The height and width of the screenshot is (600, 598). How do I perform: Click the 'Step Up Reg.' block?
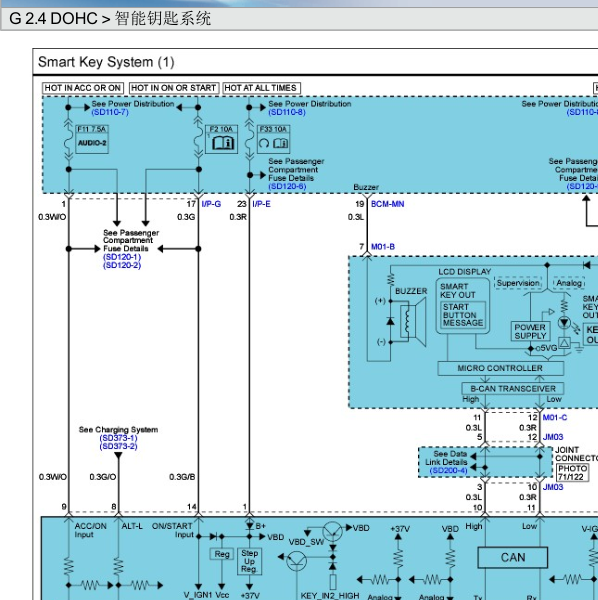pos(249,561)
